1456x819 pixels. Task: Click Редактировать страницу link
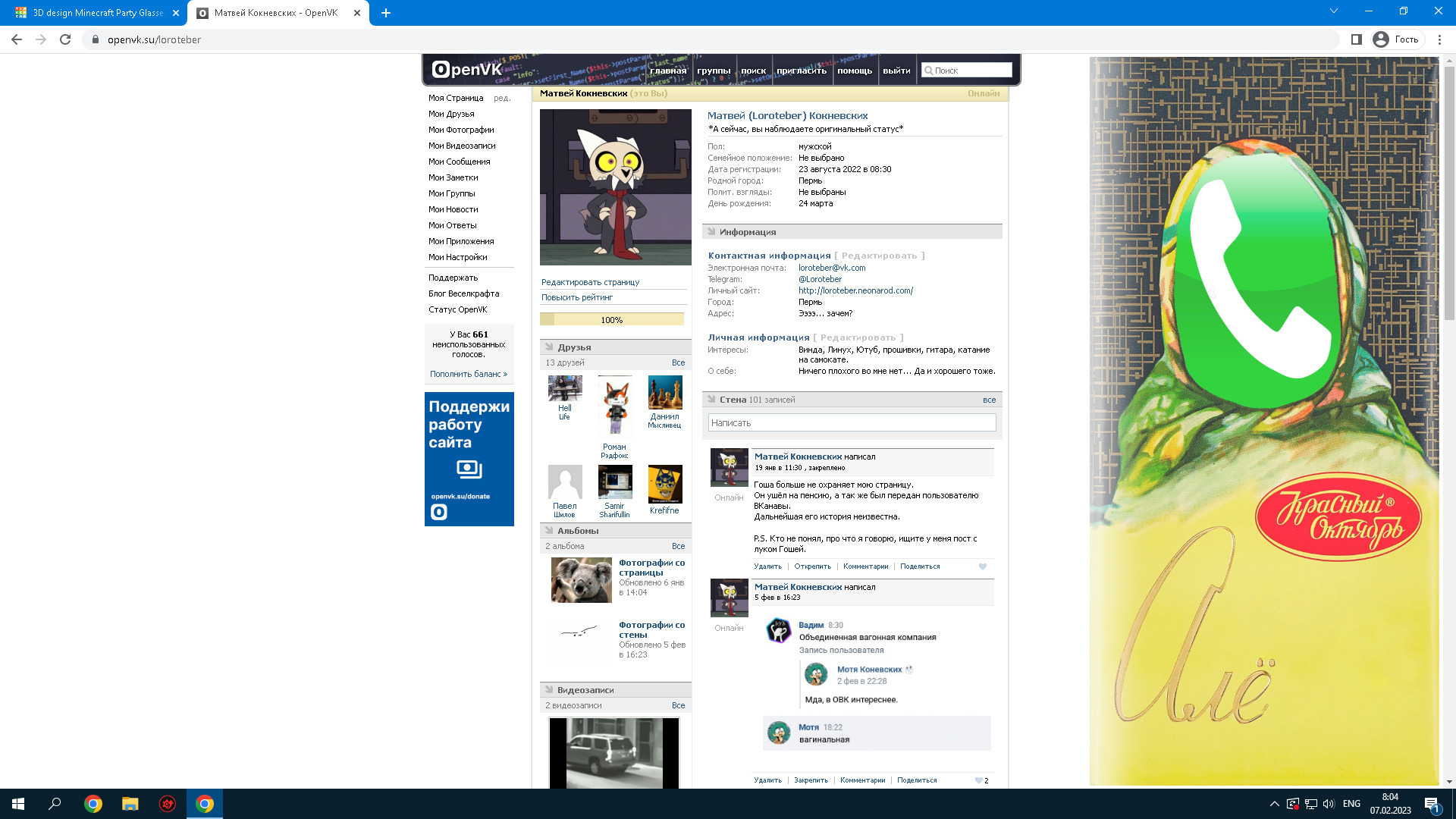tap(590, 282)
